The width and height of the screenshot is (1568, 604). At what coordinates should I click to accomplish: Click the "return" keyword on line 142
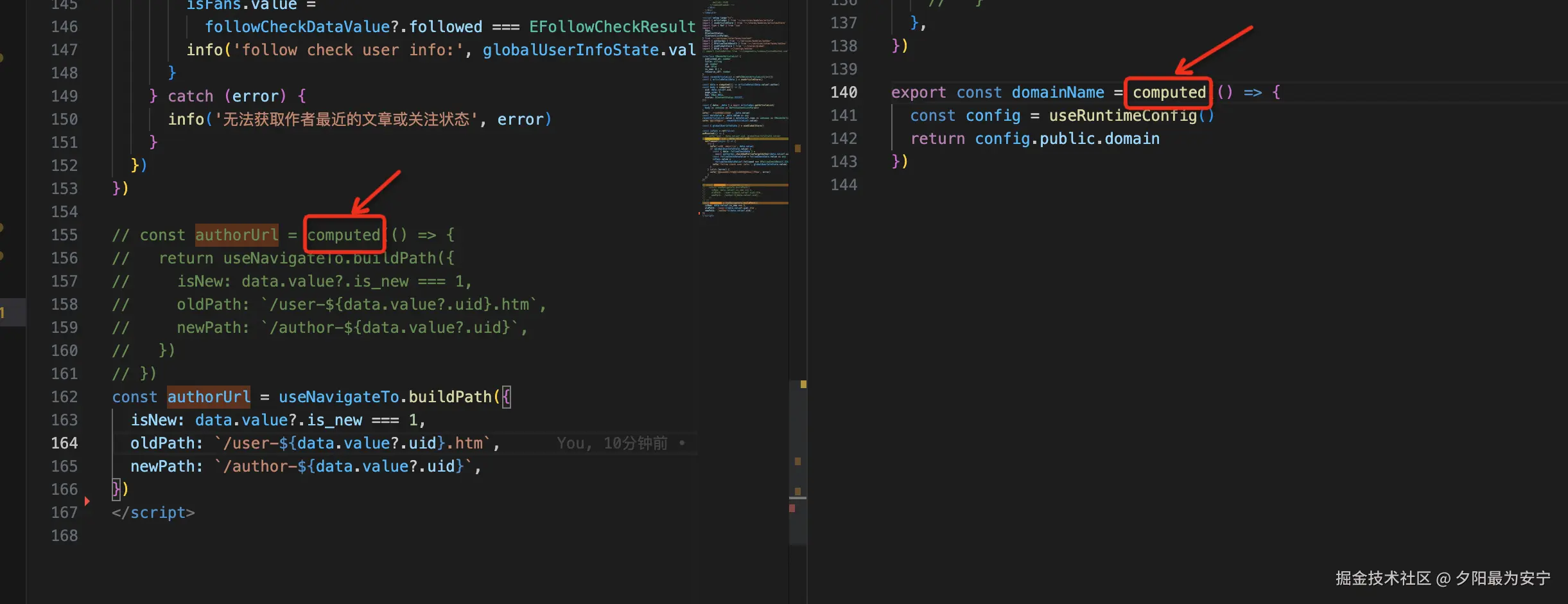[x=937, y=139]
